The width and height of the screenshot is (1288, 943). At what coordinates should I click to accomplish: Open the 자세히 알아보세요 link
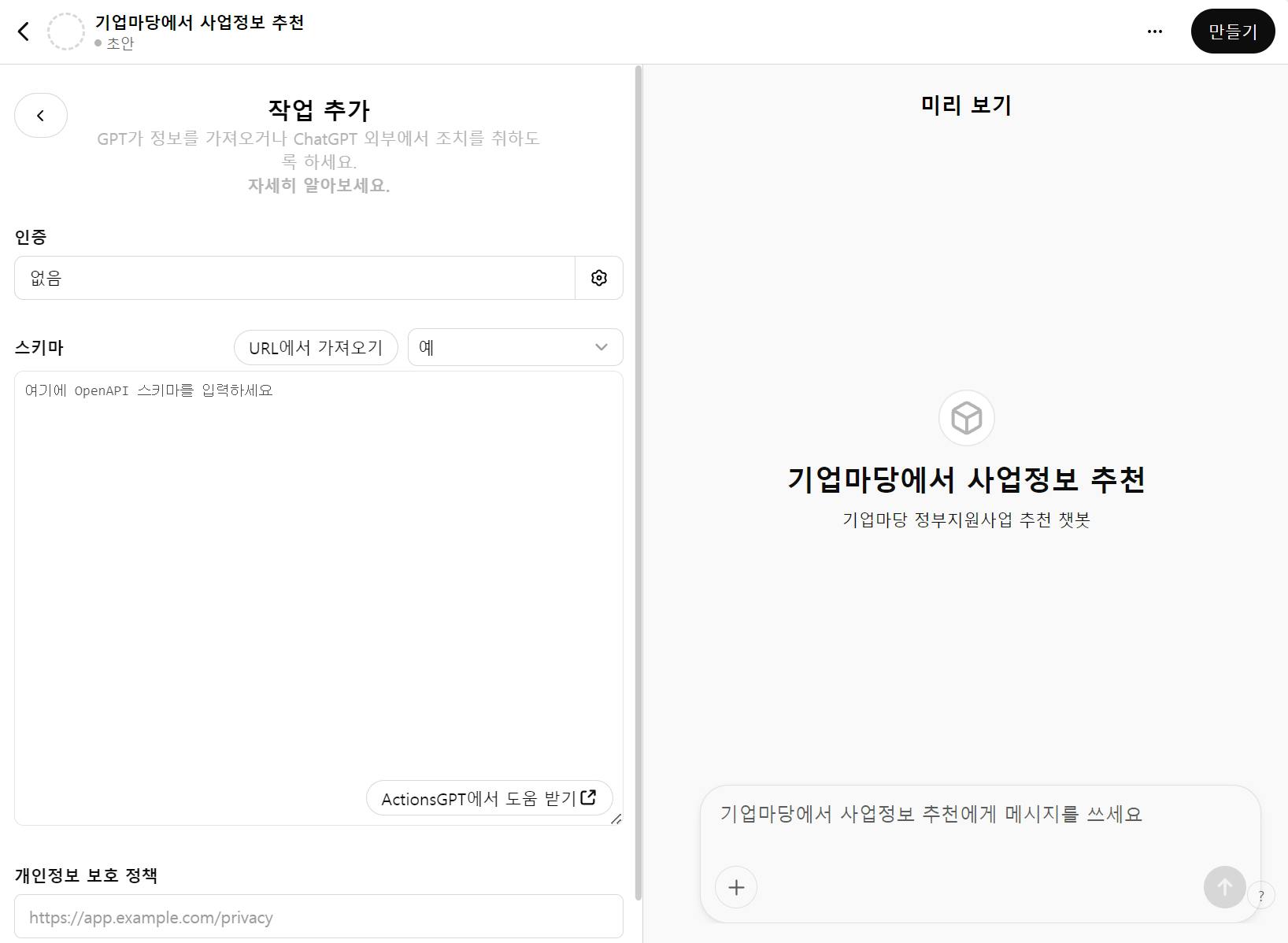319,186
